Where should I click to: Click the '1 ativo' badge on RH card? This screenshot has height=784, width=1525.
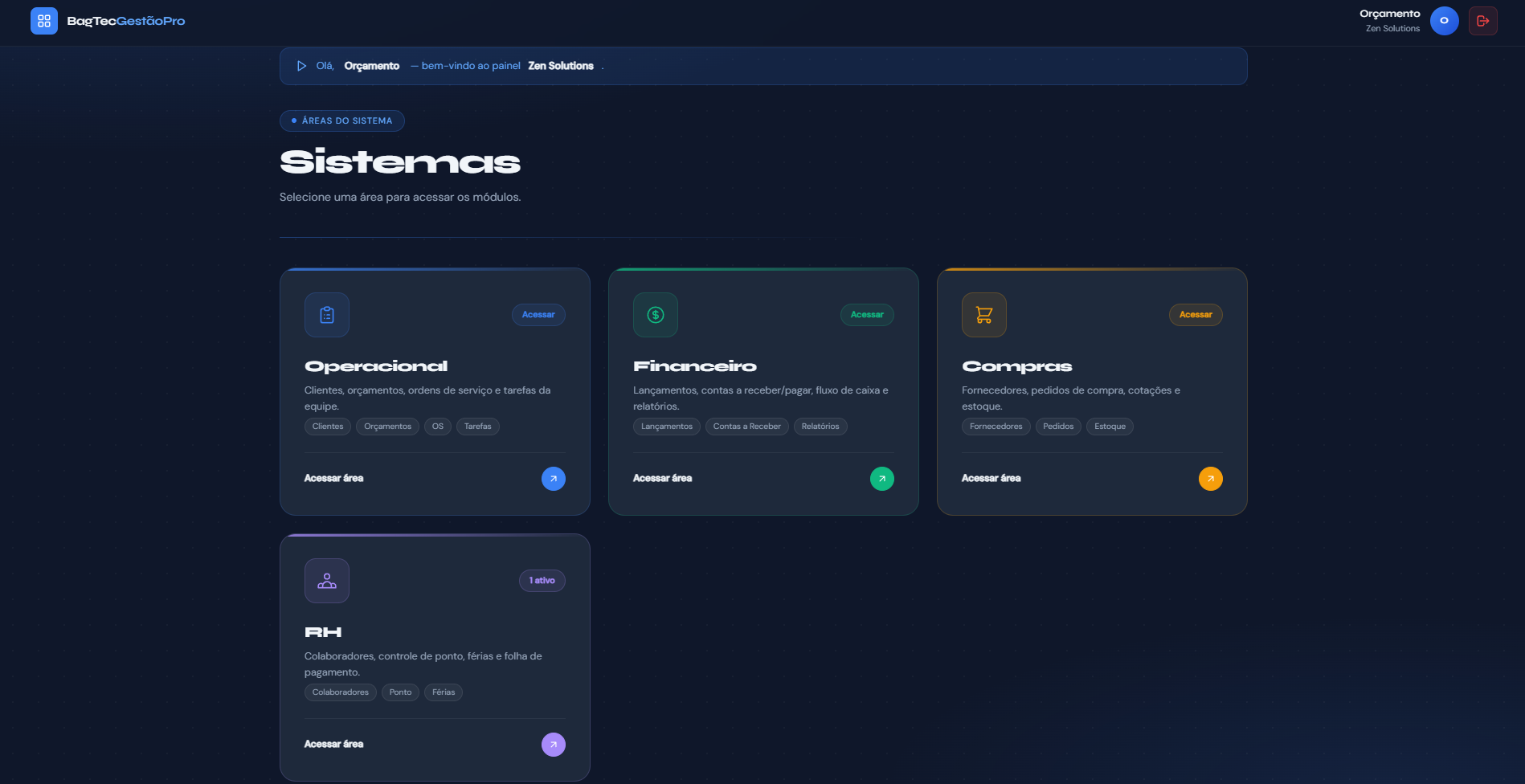[542, 581]
